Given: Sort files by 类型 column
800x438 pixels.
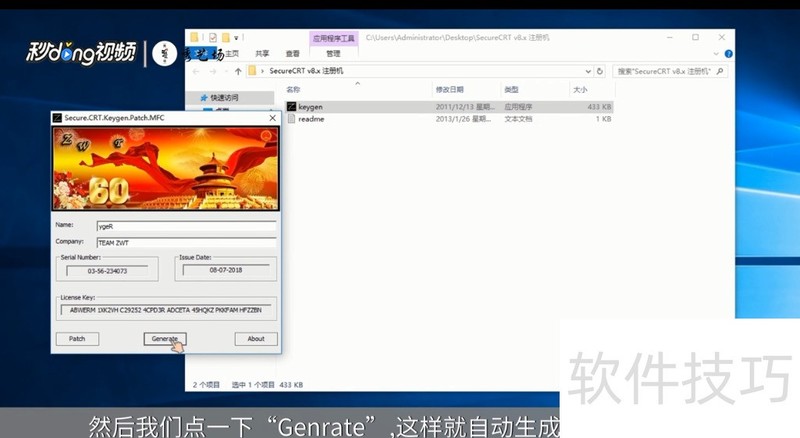Looking at the screenshot, I should coord(511,90).
